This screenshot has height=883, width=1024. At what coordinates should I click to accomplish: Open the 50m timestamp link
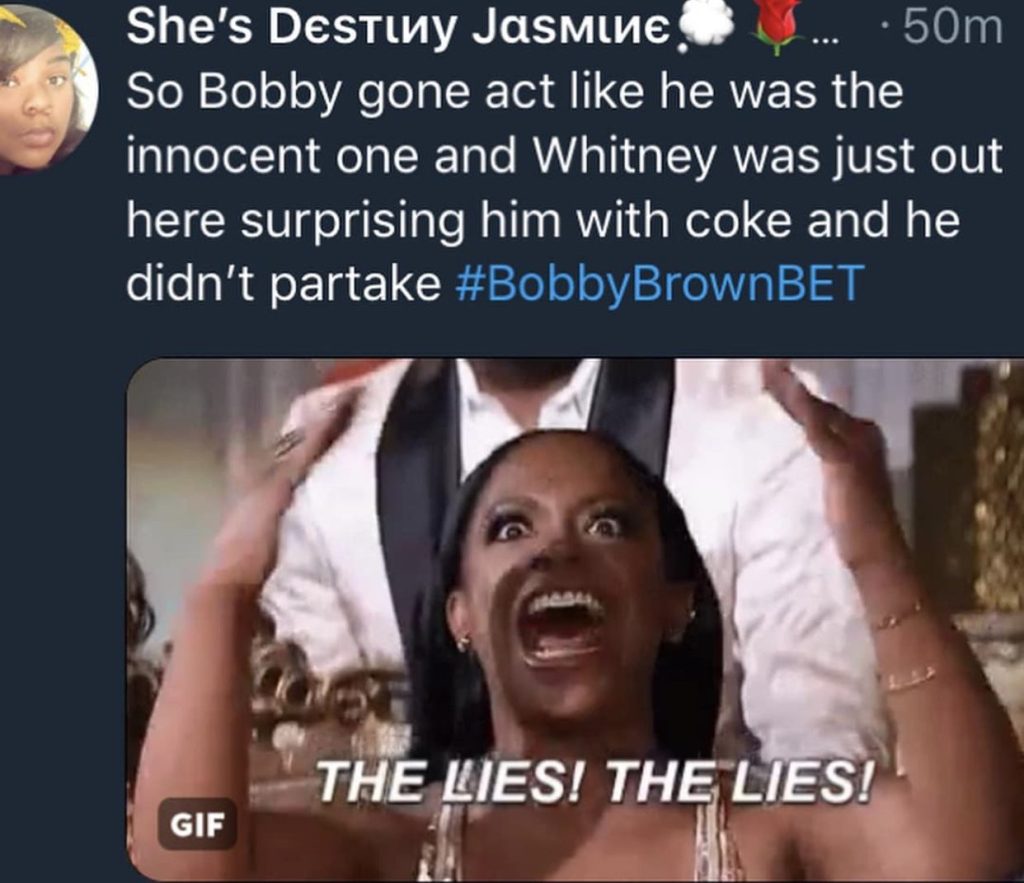click(x=952, y=29)
